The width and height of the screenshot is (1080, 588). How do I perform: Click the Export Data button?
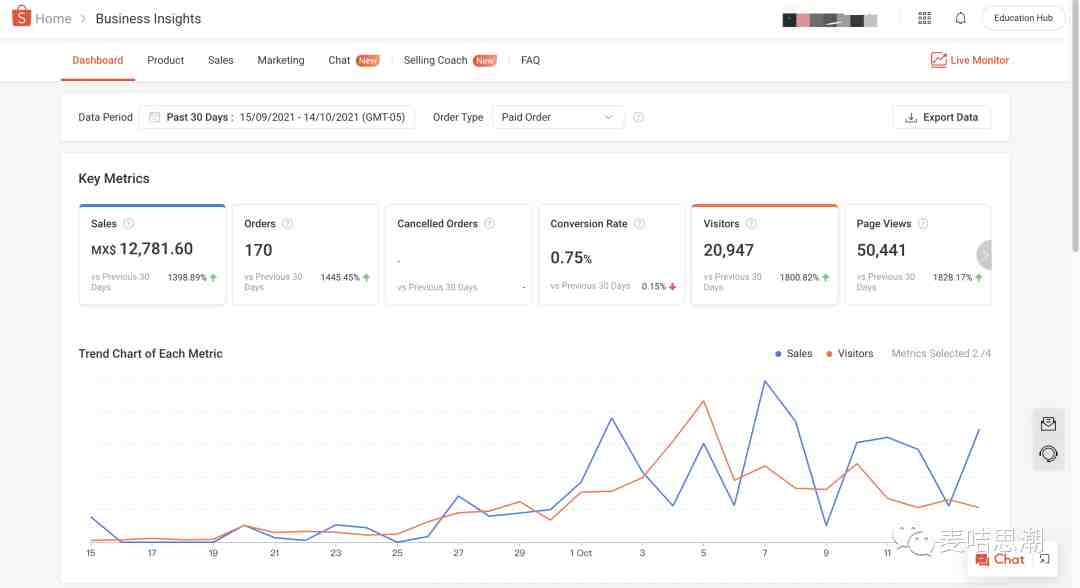[941, 117]
